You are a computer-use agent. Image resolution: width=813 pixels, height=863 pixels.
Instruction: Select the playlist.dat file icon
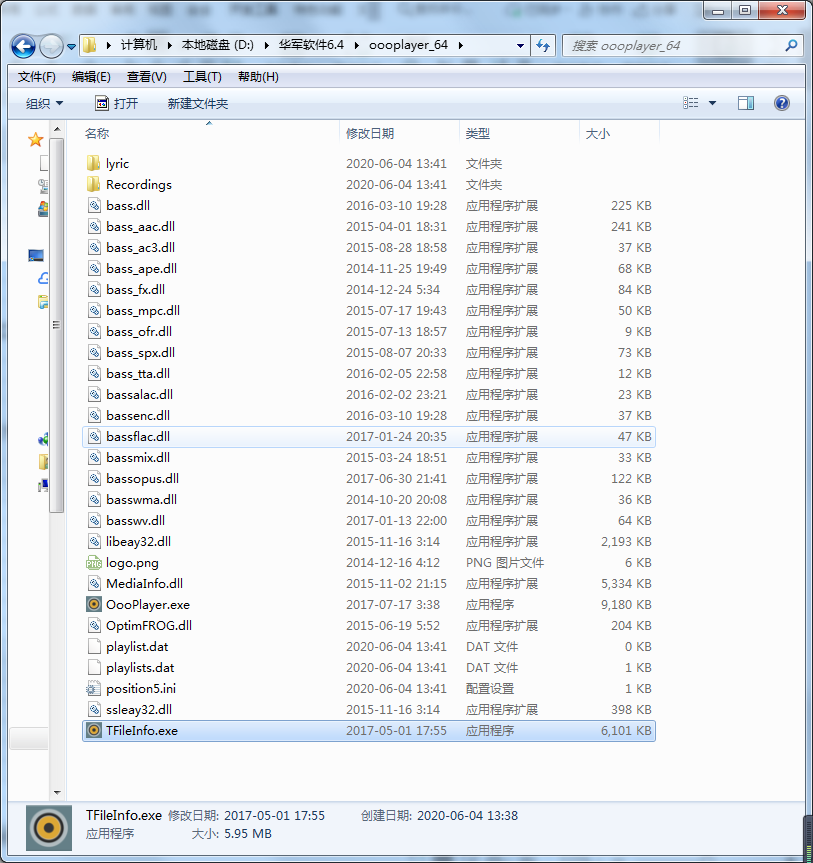pyautogui.click(x=94, y=647)
